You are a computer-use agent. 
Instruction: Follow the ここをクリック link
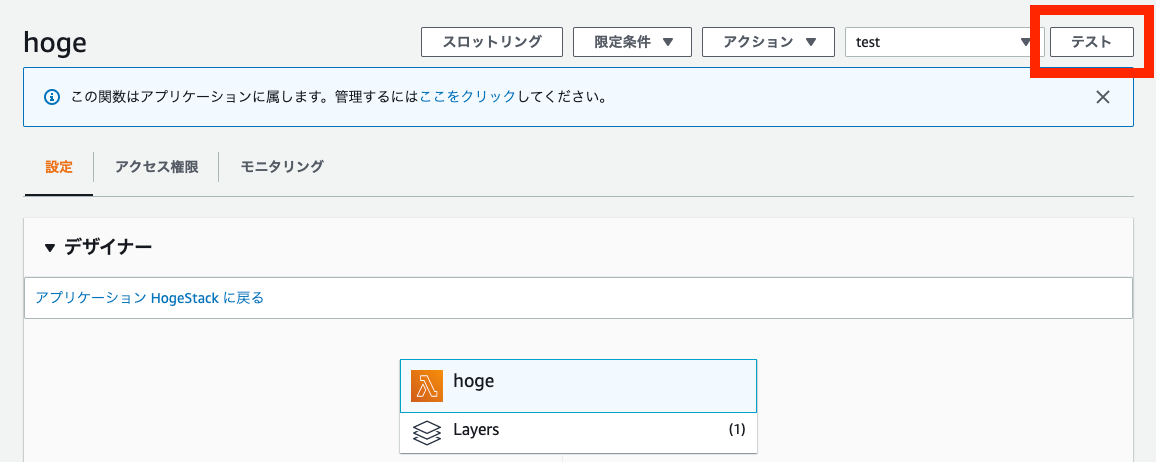468,97
